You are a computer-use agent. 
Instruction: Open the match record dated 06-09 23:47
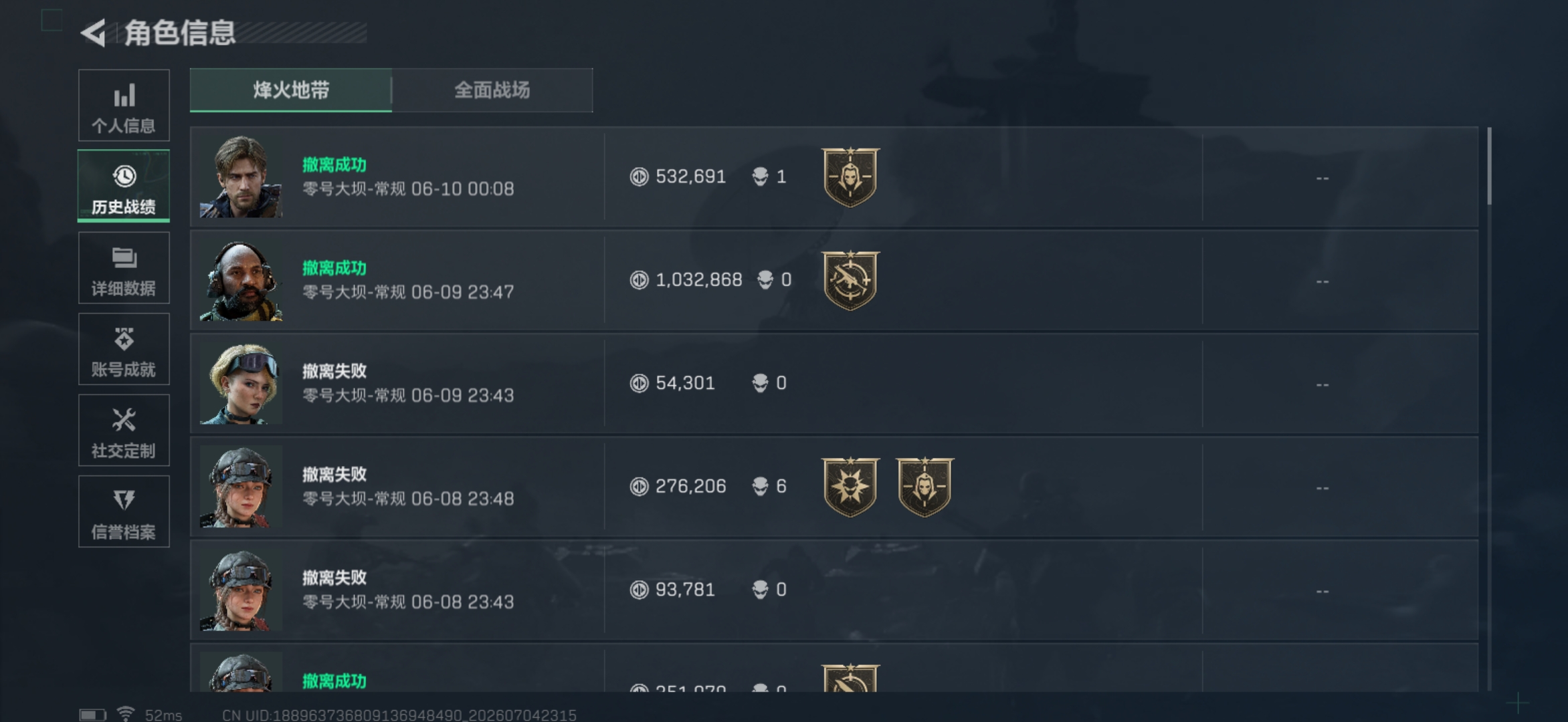point(834,280)
